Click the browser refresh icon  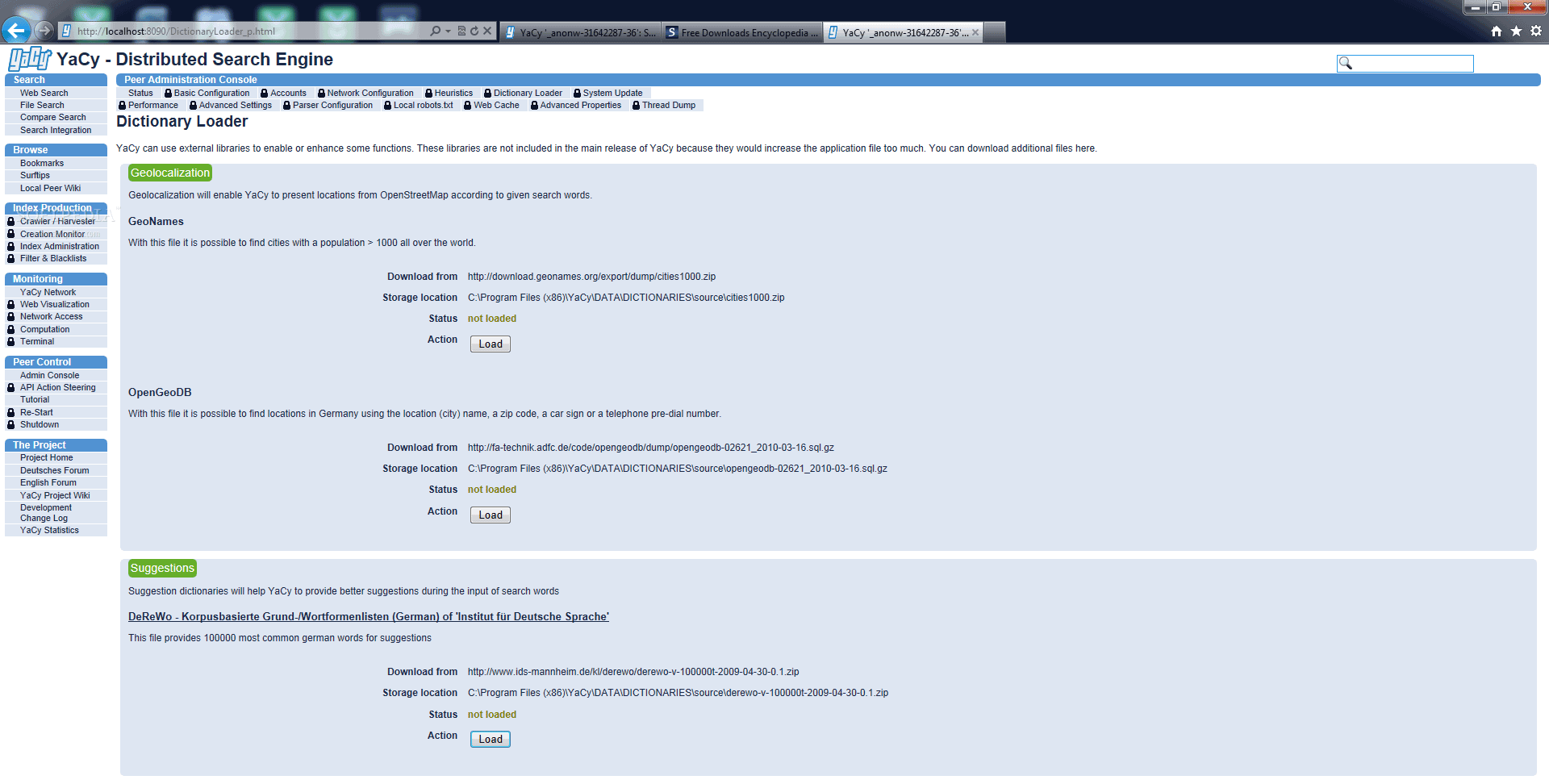point(474,31)
